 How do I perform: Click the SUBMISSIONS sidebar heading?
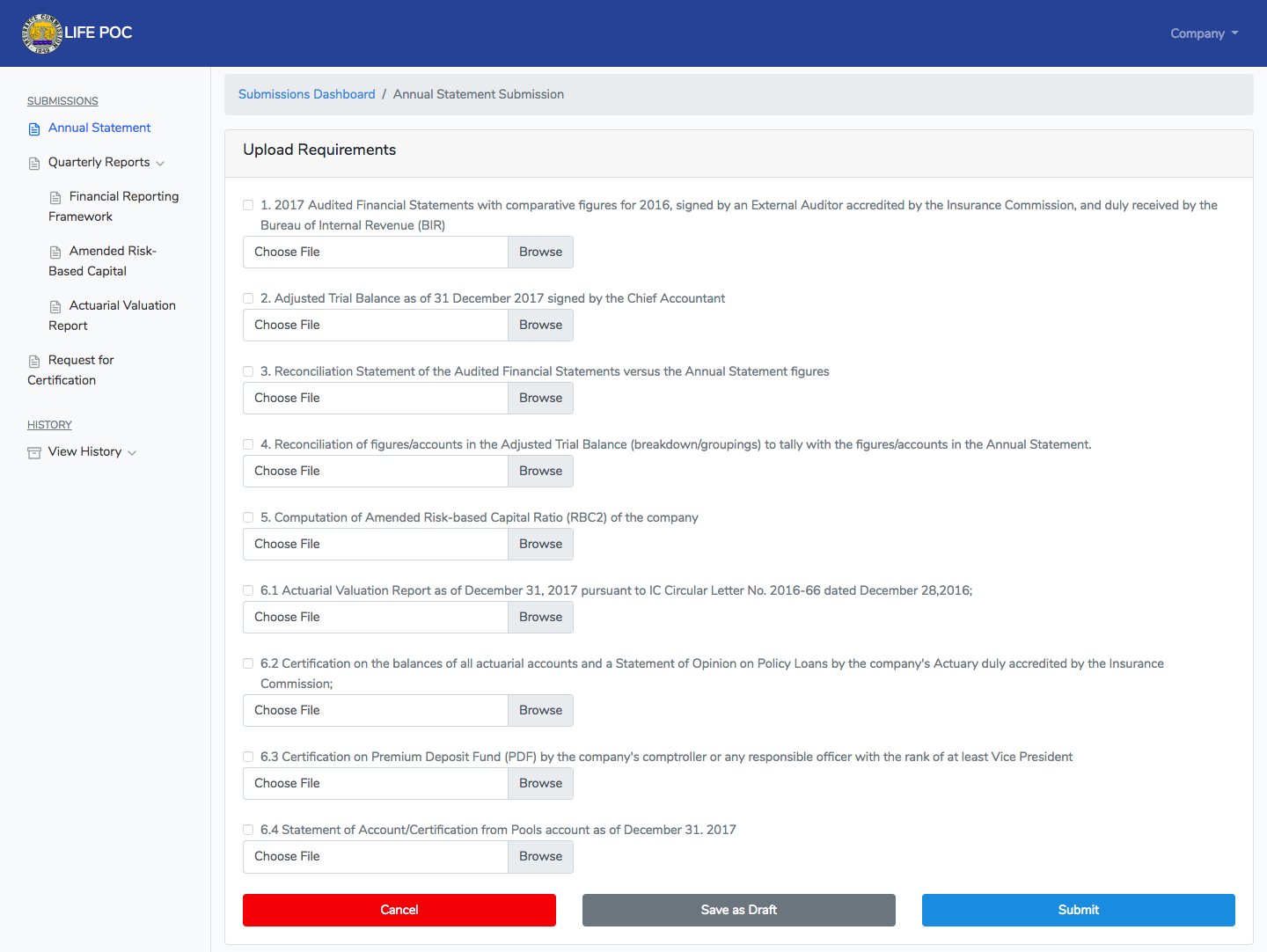click(x=62, y=101)
